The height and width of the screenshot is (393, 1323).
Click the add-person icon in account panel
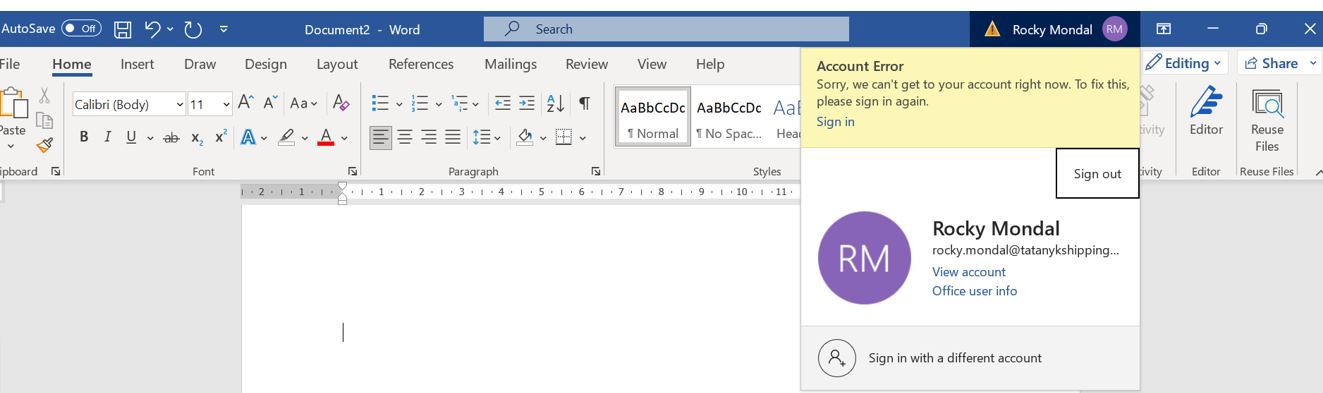pyautogui.click(x=837, y=357)
